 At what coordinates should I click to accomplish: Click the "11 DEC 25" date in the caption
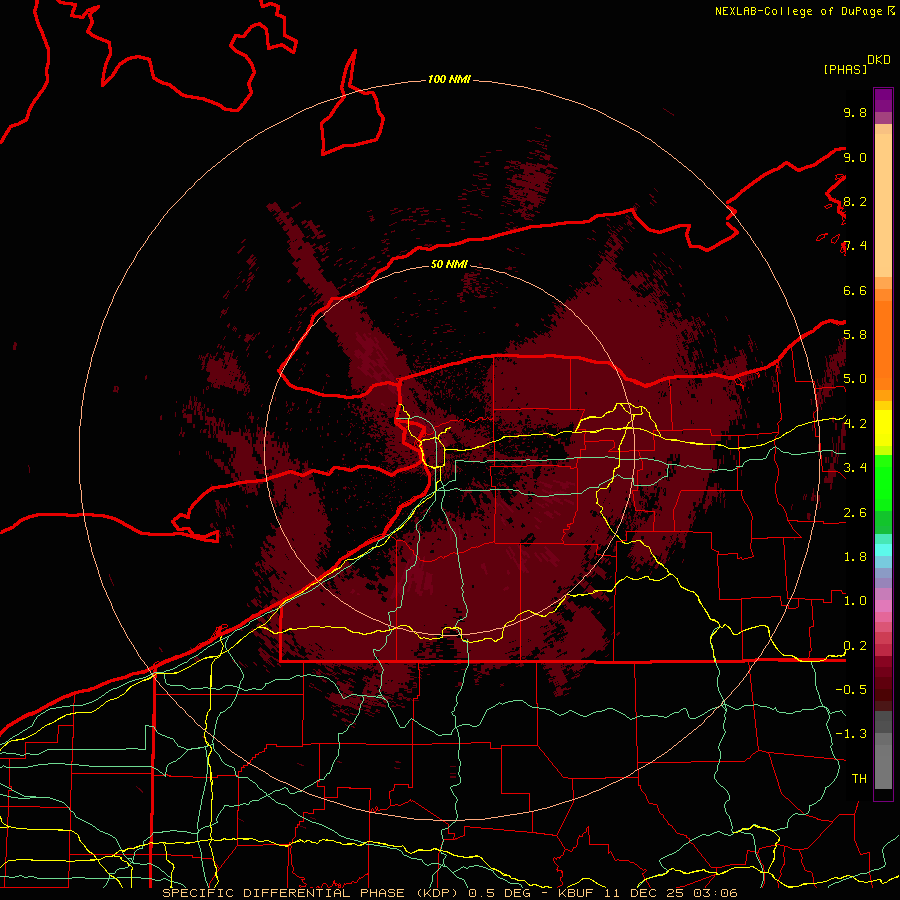coord(644,893)
